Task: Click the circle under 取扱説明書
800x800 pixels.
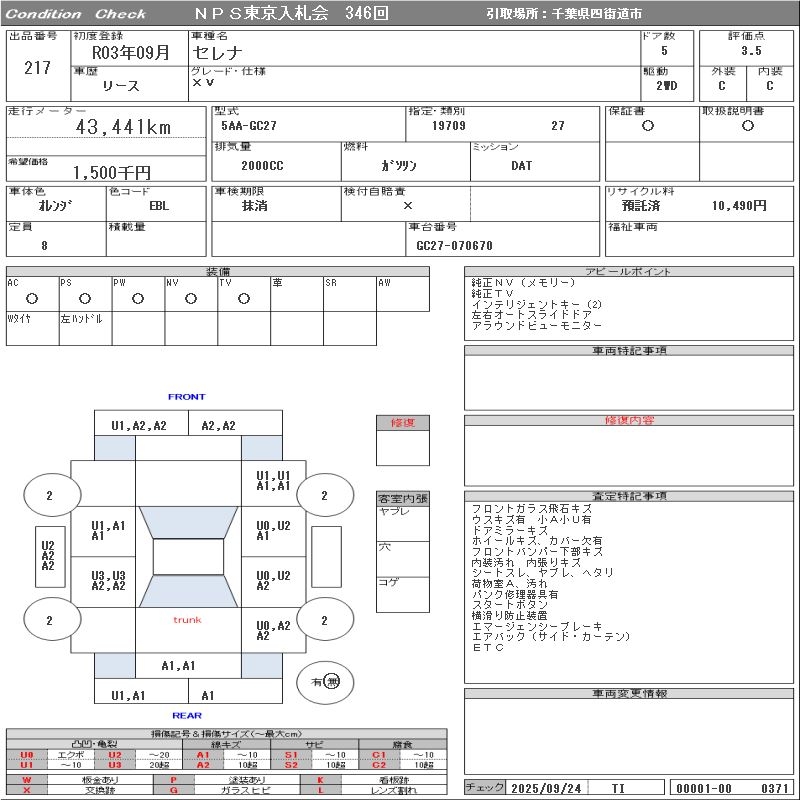Action: (748, 126)
